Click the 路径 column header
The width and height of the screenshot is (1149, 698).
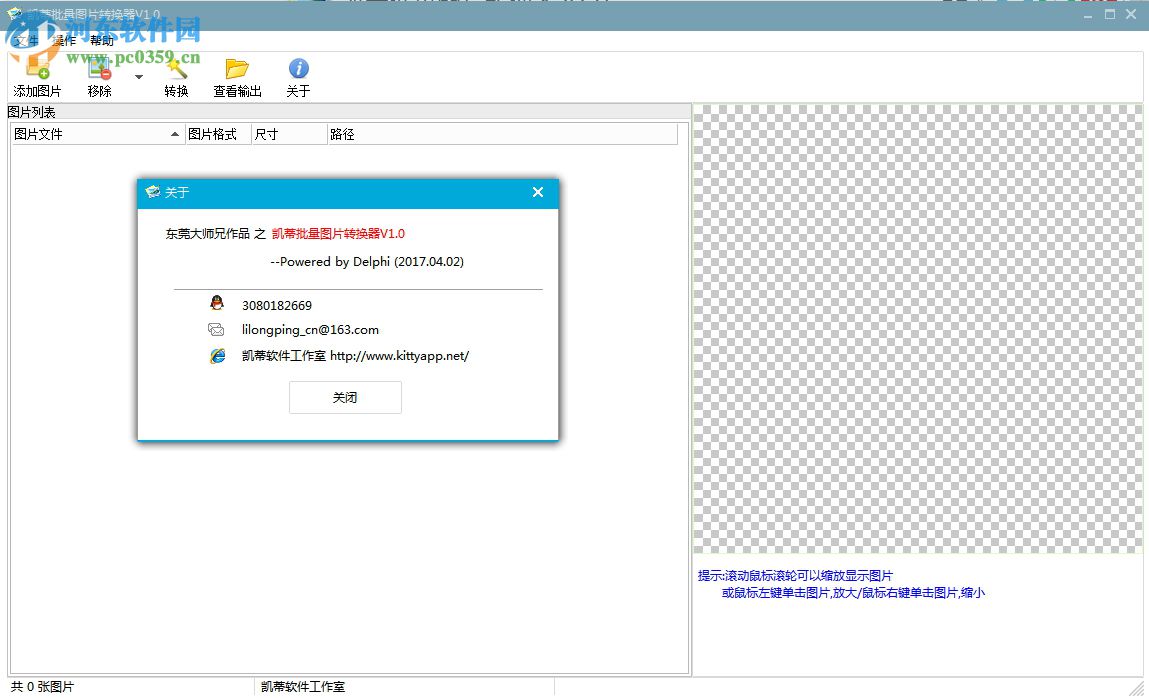[x=502, y=134]
